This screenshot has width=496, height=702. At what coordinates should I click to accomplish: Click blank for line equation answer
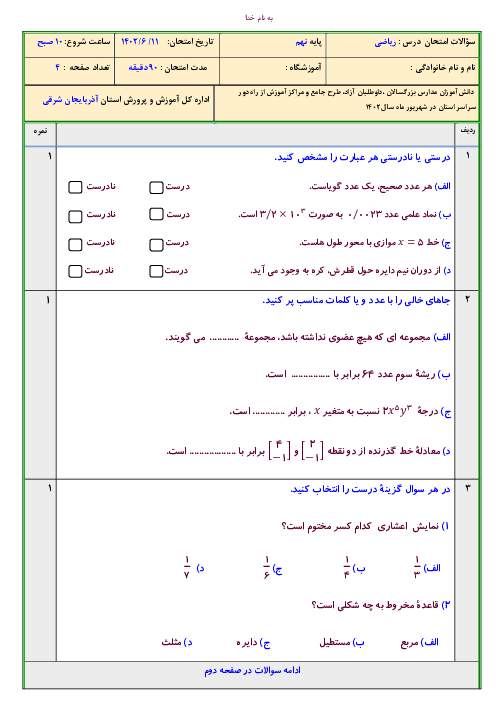click(x=212, y=453)
